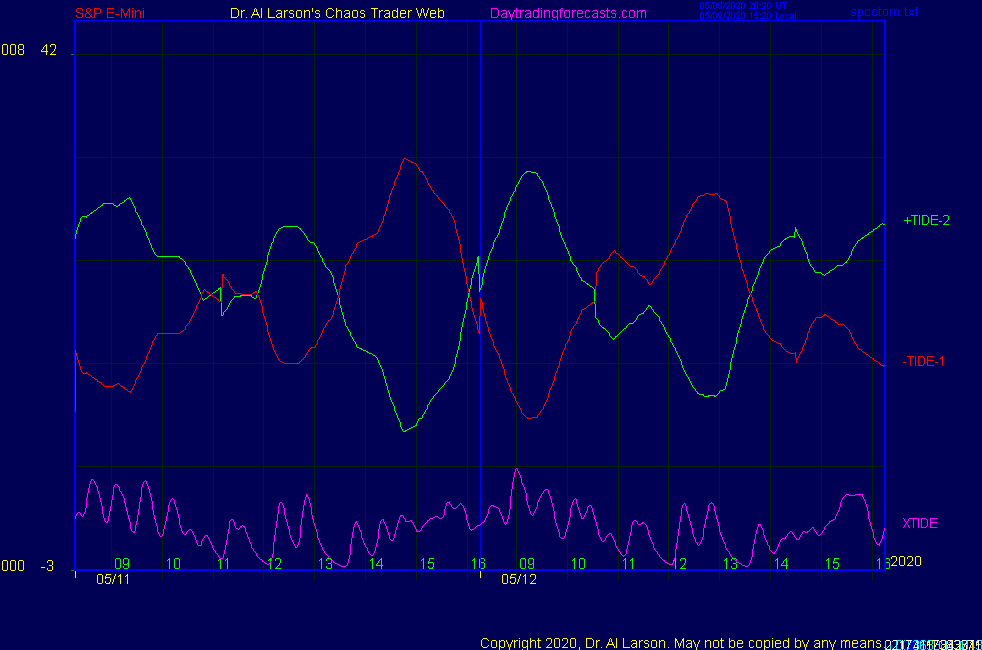Click the copyright notice text

pyautogui.click(x=680, y=642)
